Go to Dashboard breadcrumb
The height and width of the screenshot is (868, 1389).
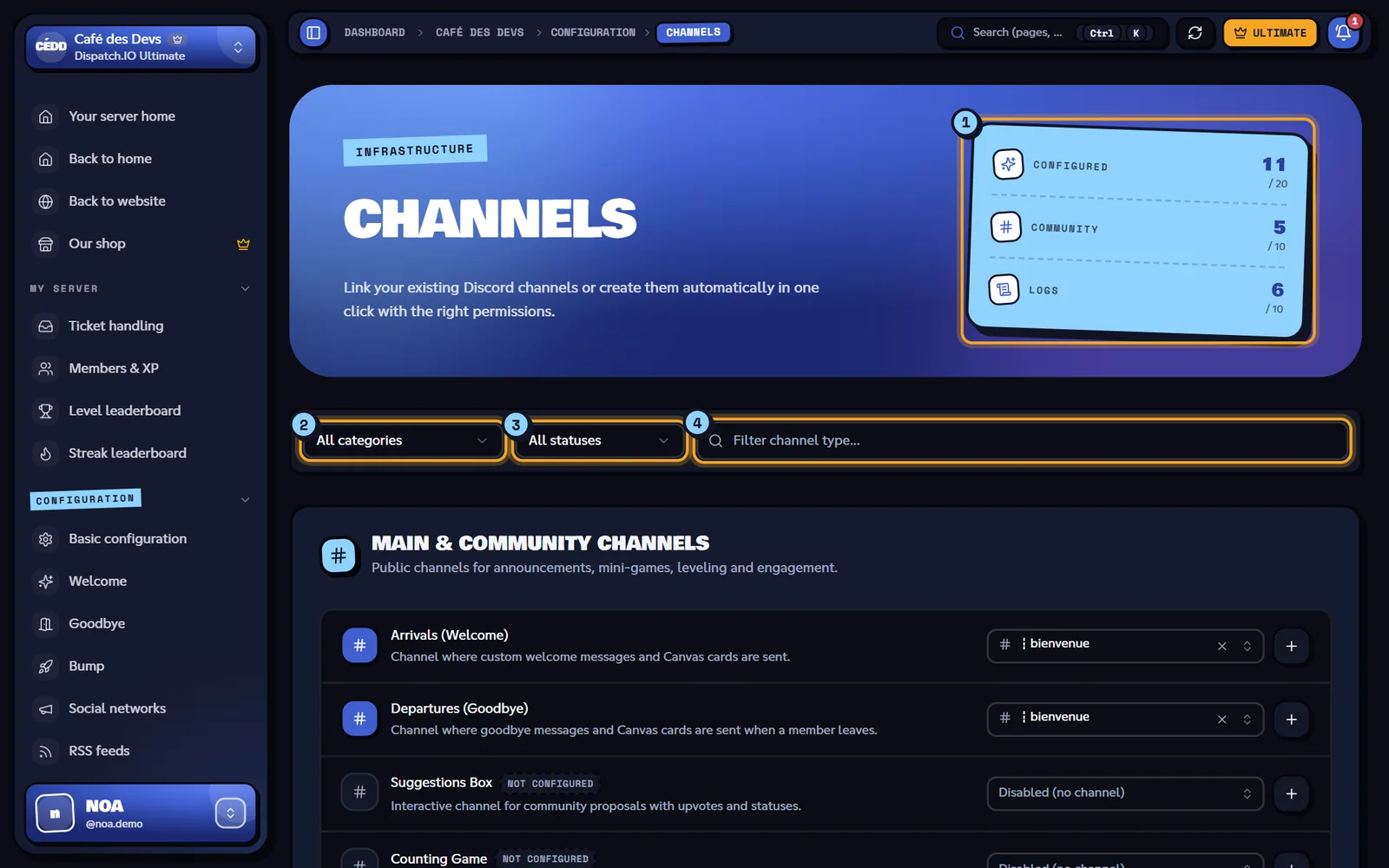click(x=374, y=33)
